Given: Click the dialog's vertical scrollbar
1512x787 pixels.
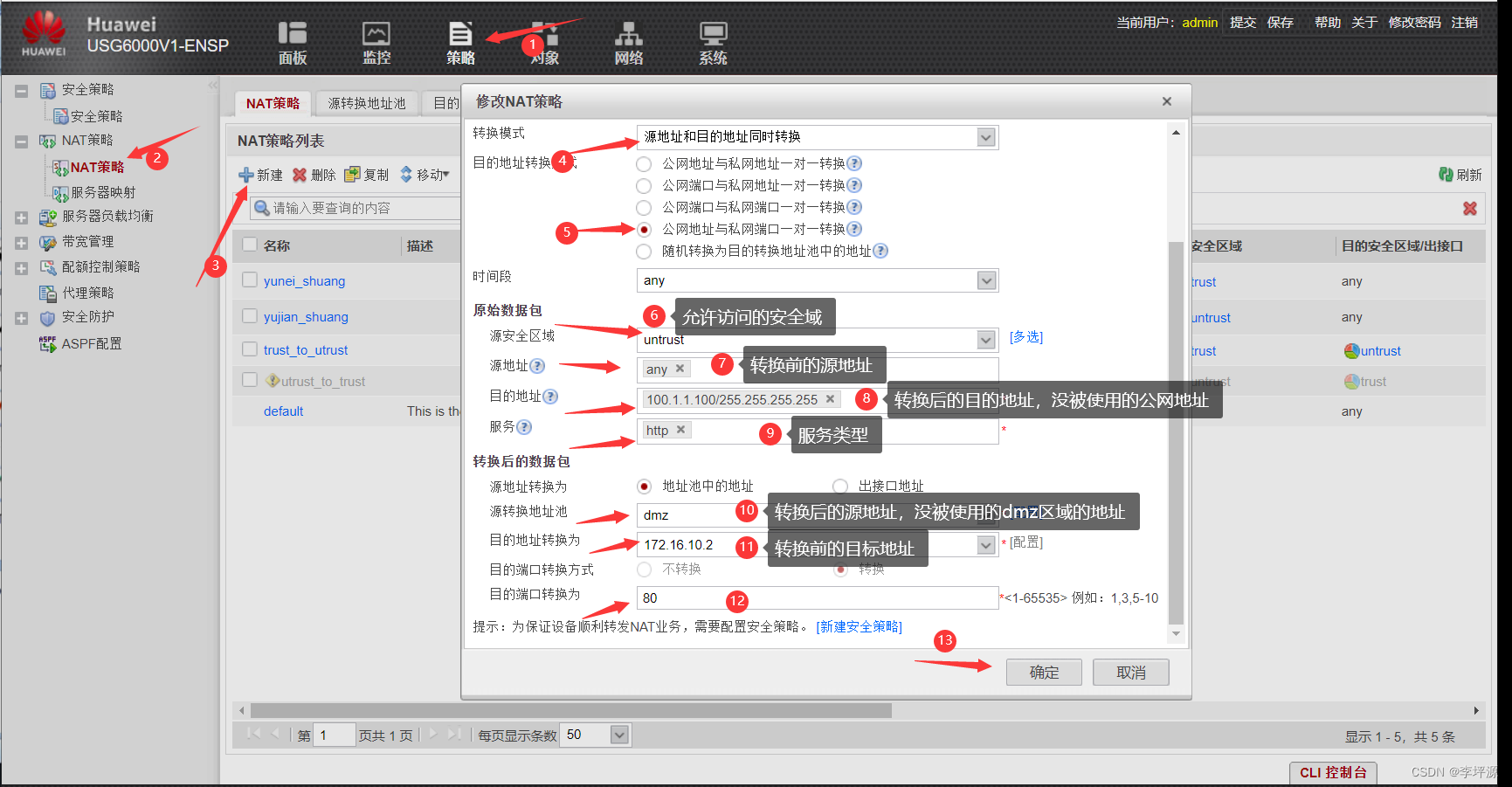Looking at the screenshot, I should coord(1176,432).
